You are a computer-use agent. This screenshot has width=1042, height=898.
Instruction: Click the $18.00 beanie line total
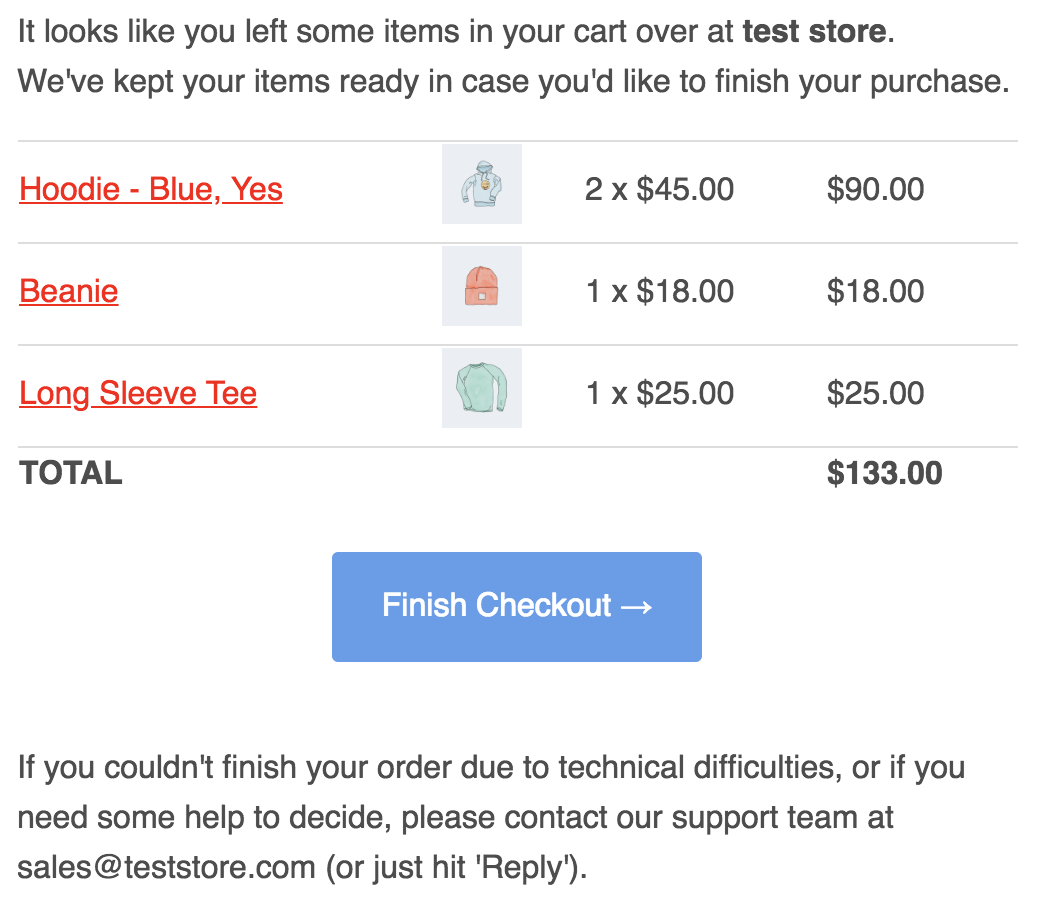(875, 291)
